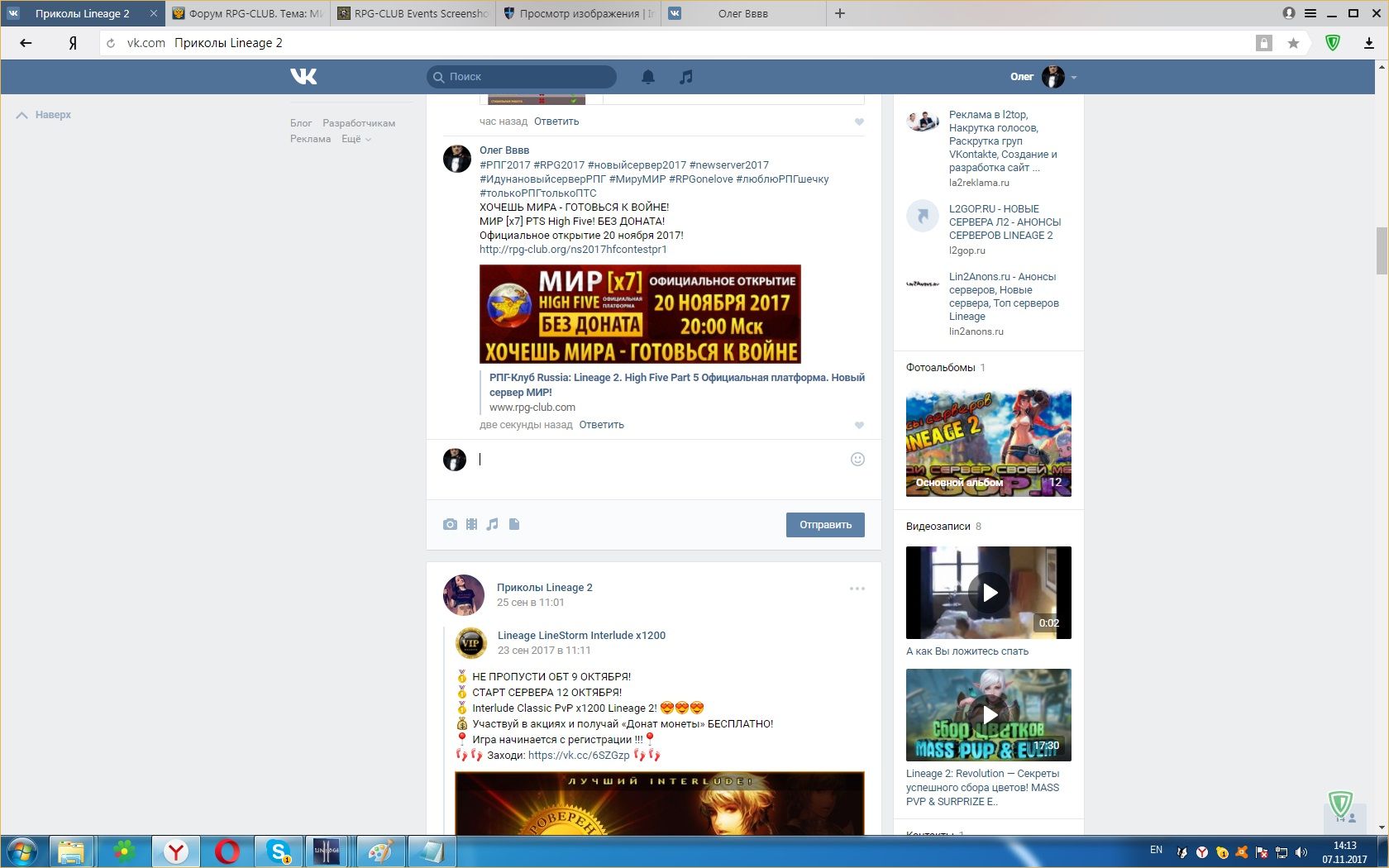
Task: Click the Отправить button
Action: (825, 525)
